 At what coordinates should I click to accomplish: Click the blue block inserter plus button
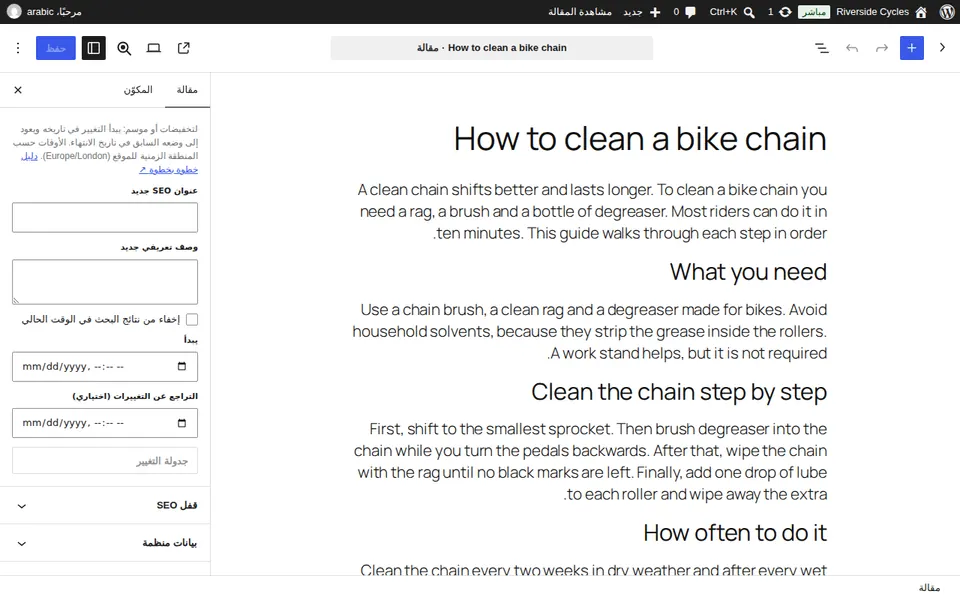click(912, 48)
